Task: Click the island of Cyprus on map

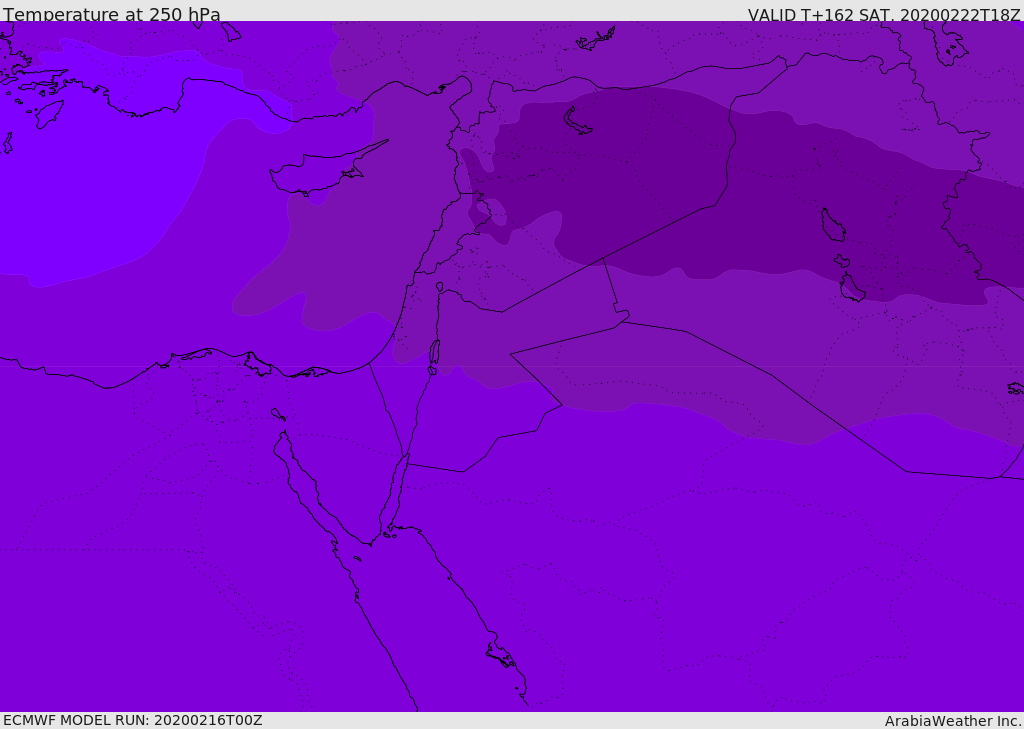Action: 320,173
